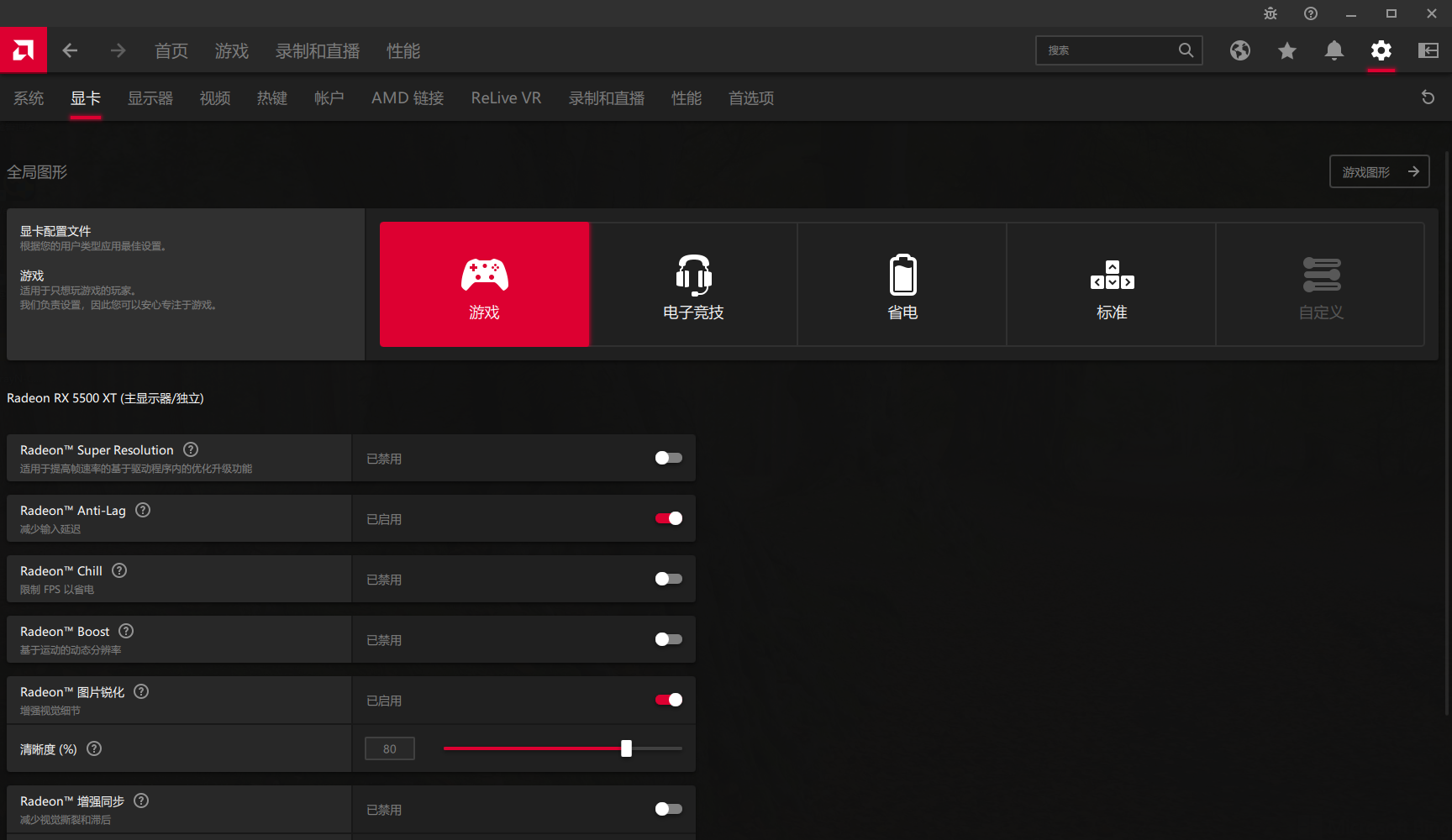Click the 全局图形 heading
This screenshot has height=840, width=1452.
(37, 172)
